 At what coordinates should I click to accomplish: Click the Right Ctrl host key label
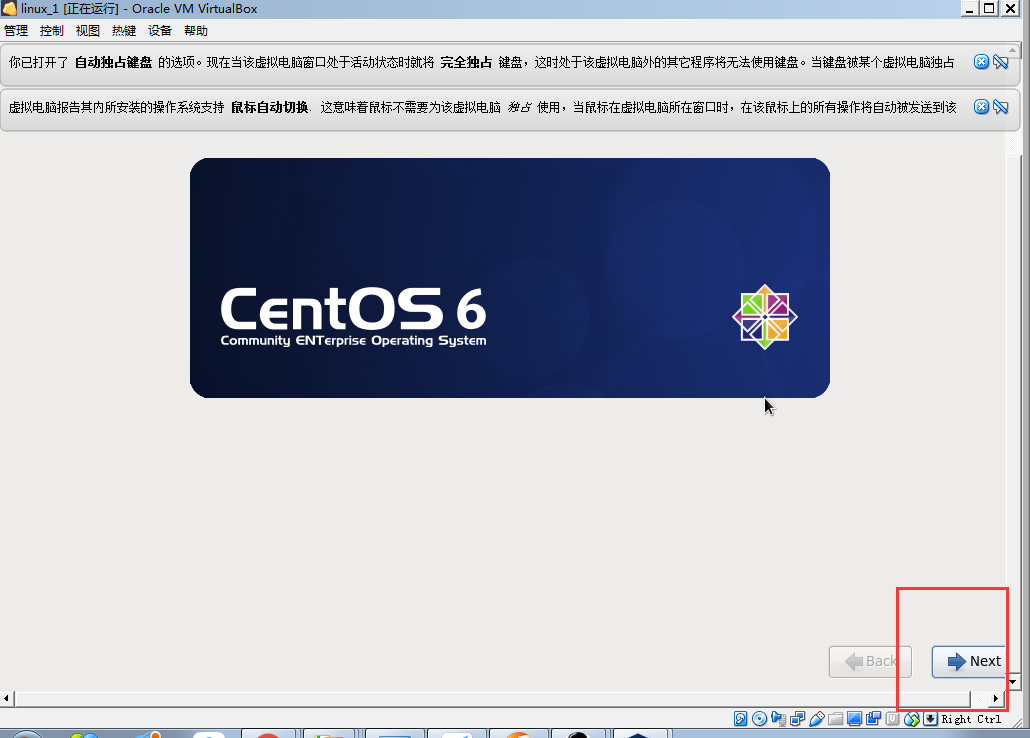pos(971,719)
